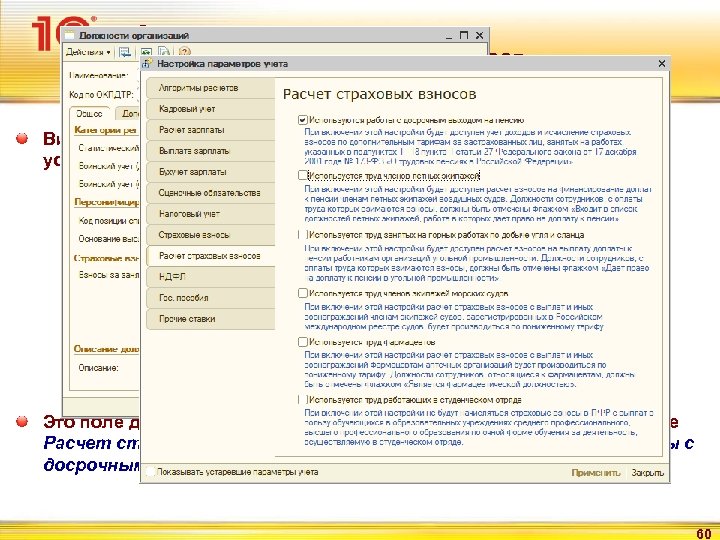
Task: Minimize the Должности организаций window
Action: pyautogui.click(x=449, y=36)
